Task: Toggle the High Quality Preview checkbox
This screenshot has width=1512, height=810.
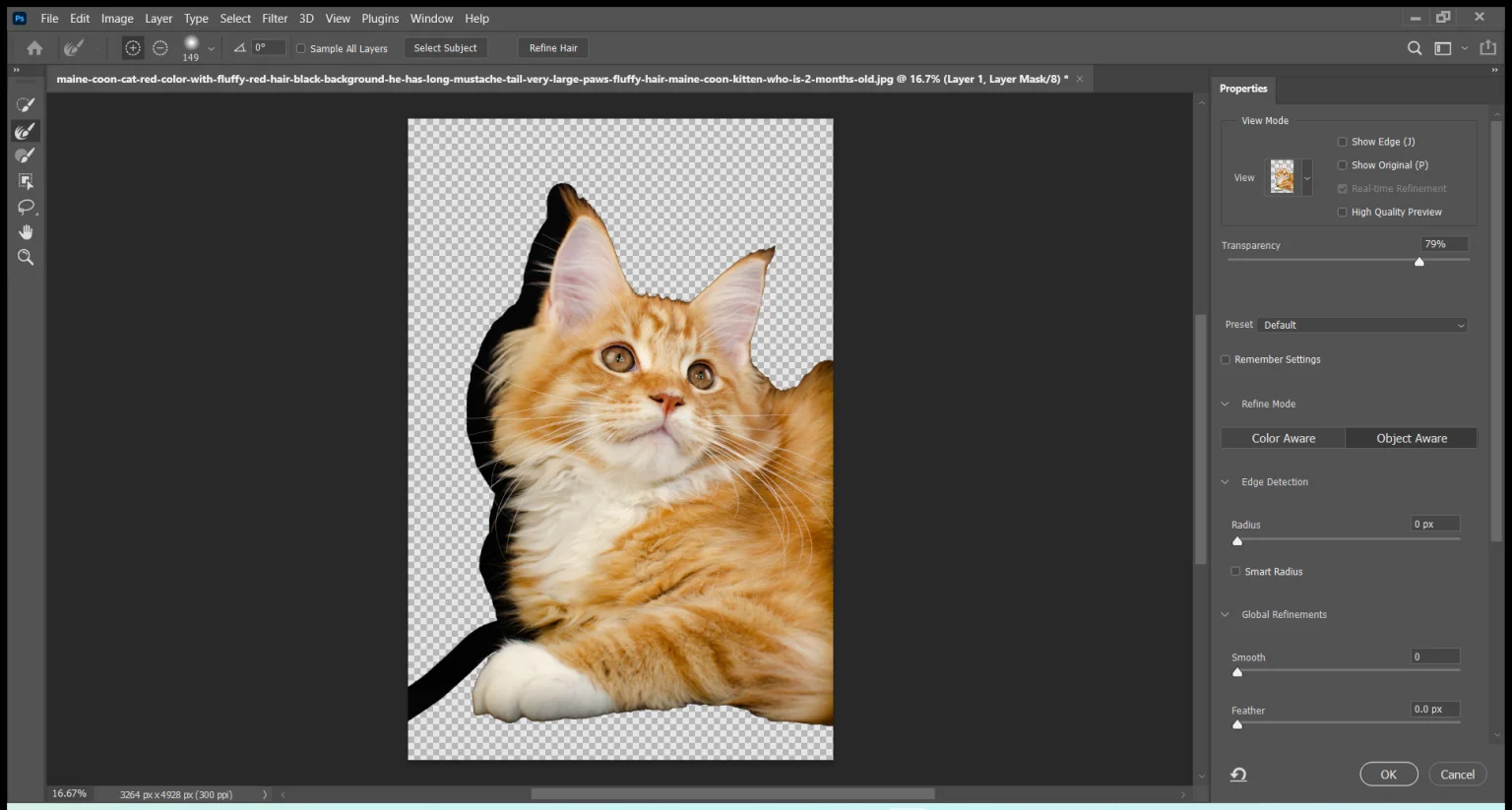Action: point(1342,213)
